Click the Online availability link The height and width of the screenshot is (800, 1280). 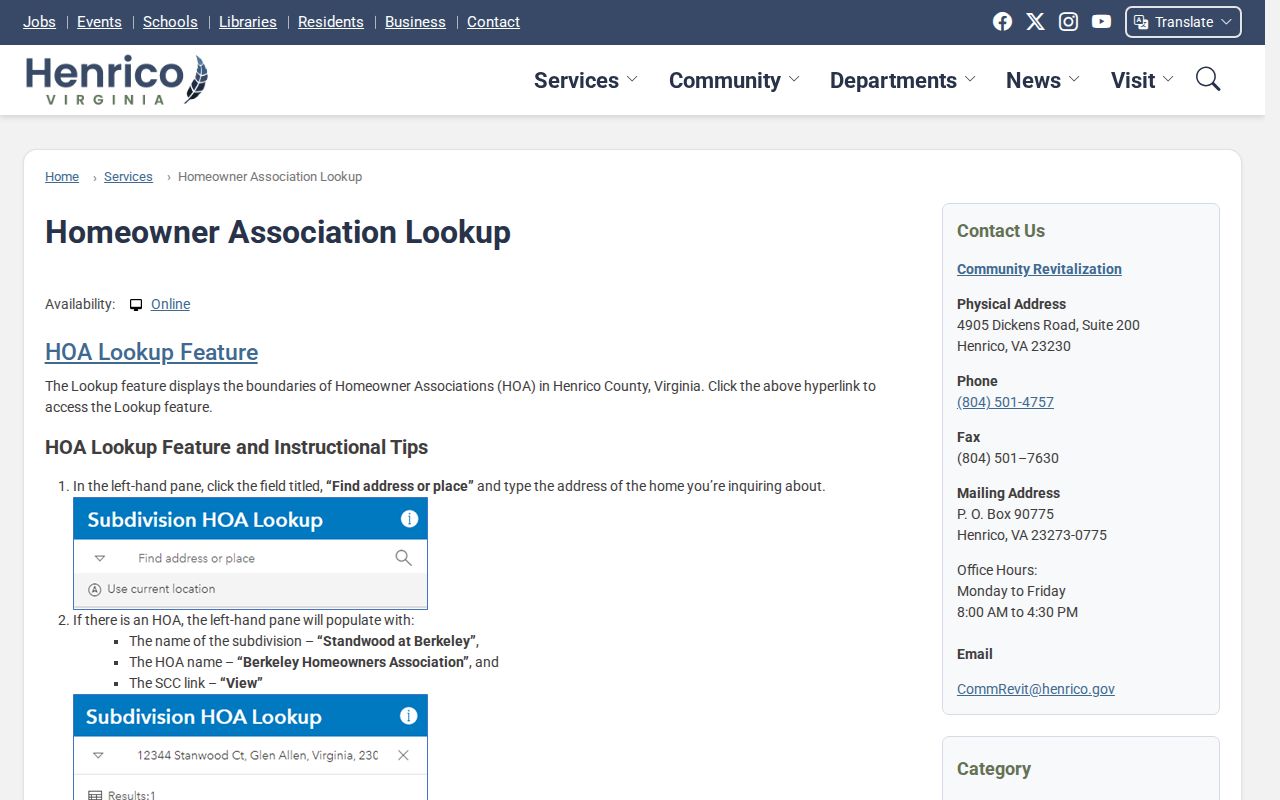(170, 304)
